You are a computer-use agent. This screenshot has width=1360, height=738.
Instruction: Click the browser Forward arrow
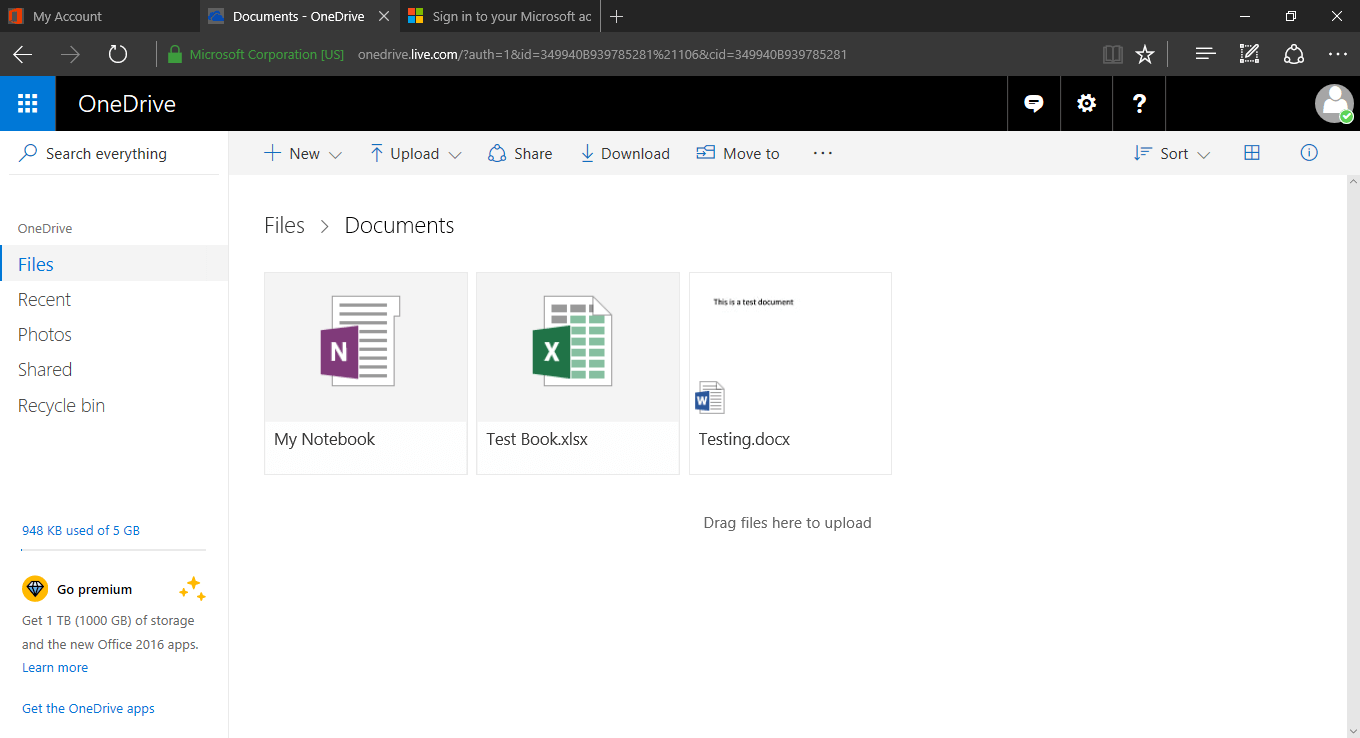[70, 54]
